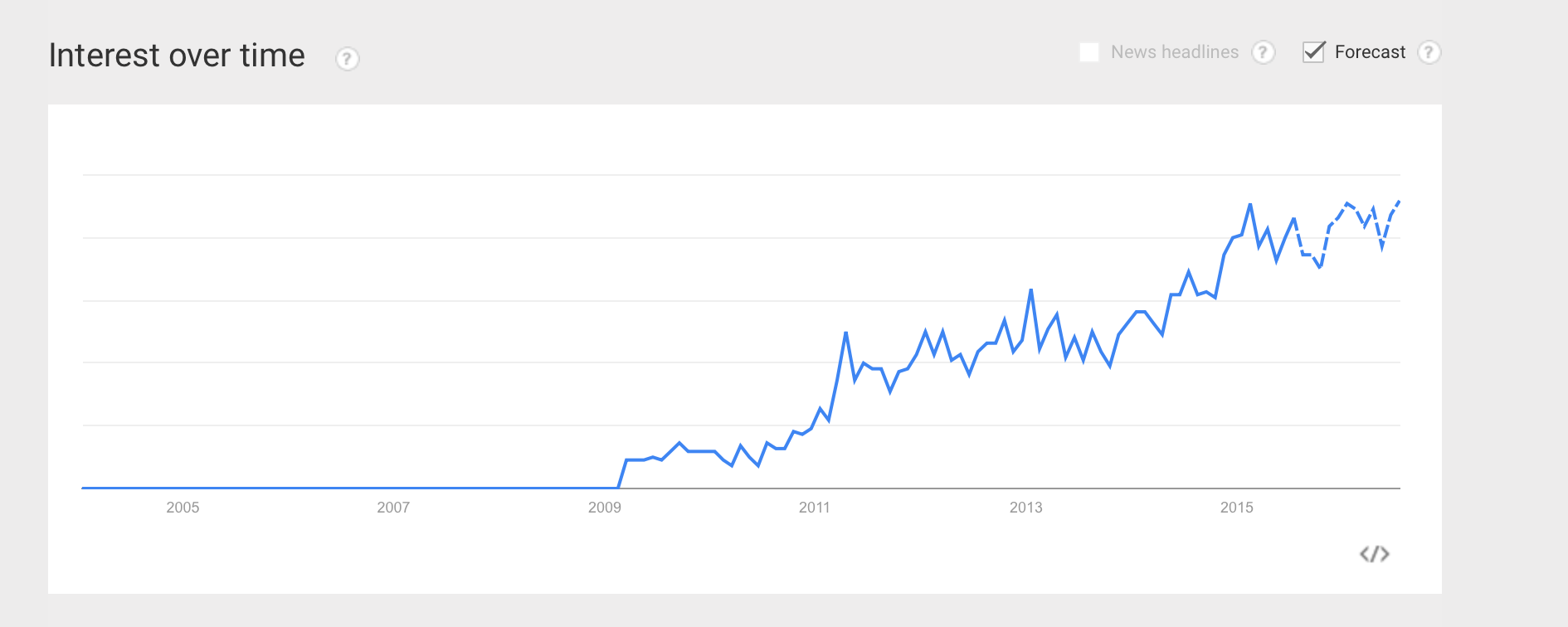Click the 2011 spike on the trend line
1568x627 pixels.
[845, 333]
